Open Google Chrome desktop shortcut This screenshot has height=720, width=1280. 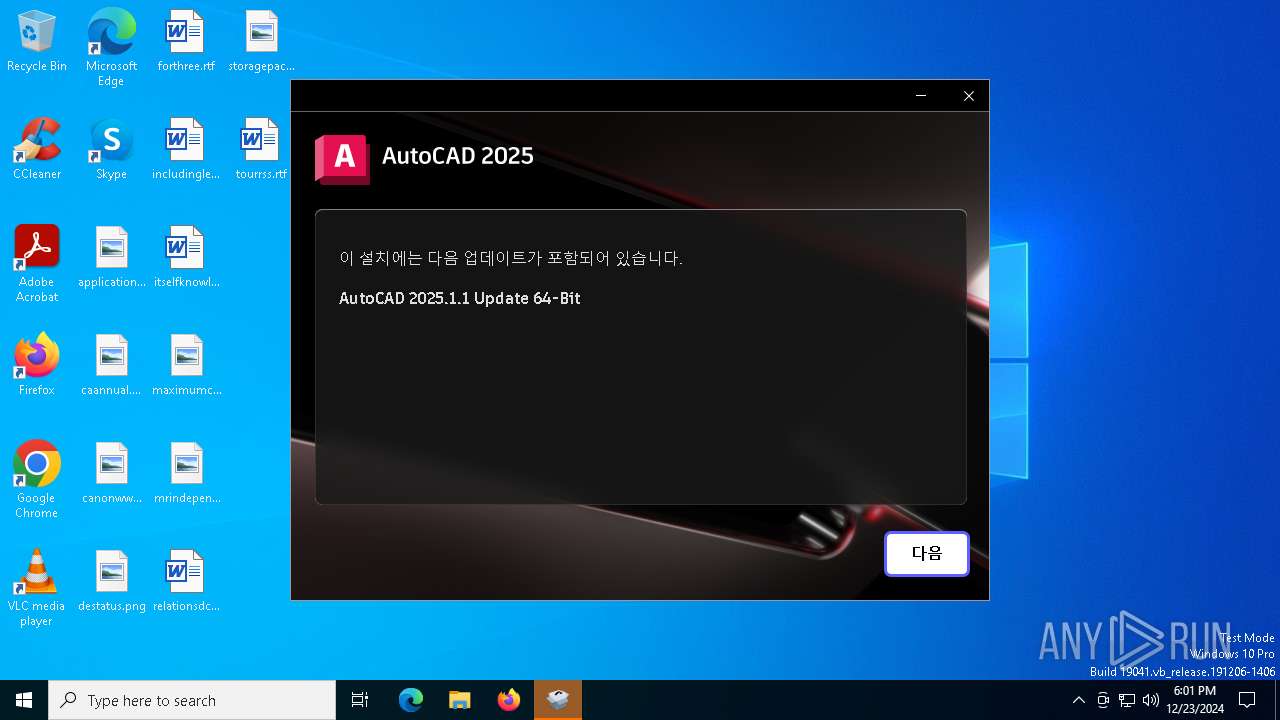37,479
